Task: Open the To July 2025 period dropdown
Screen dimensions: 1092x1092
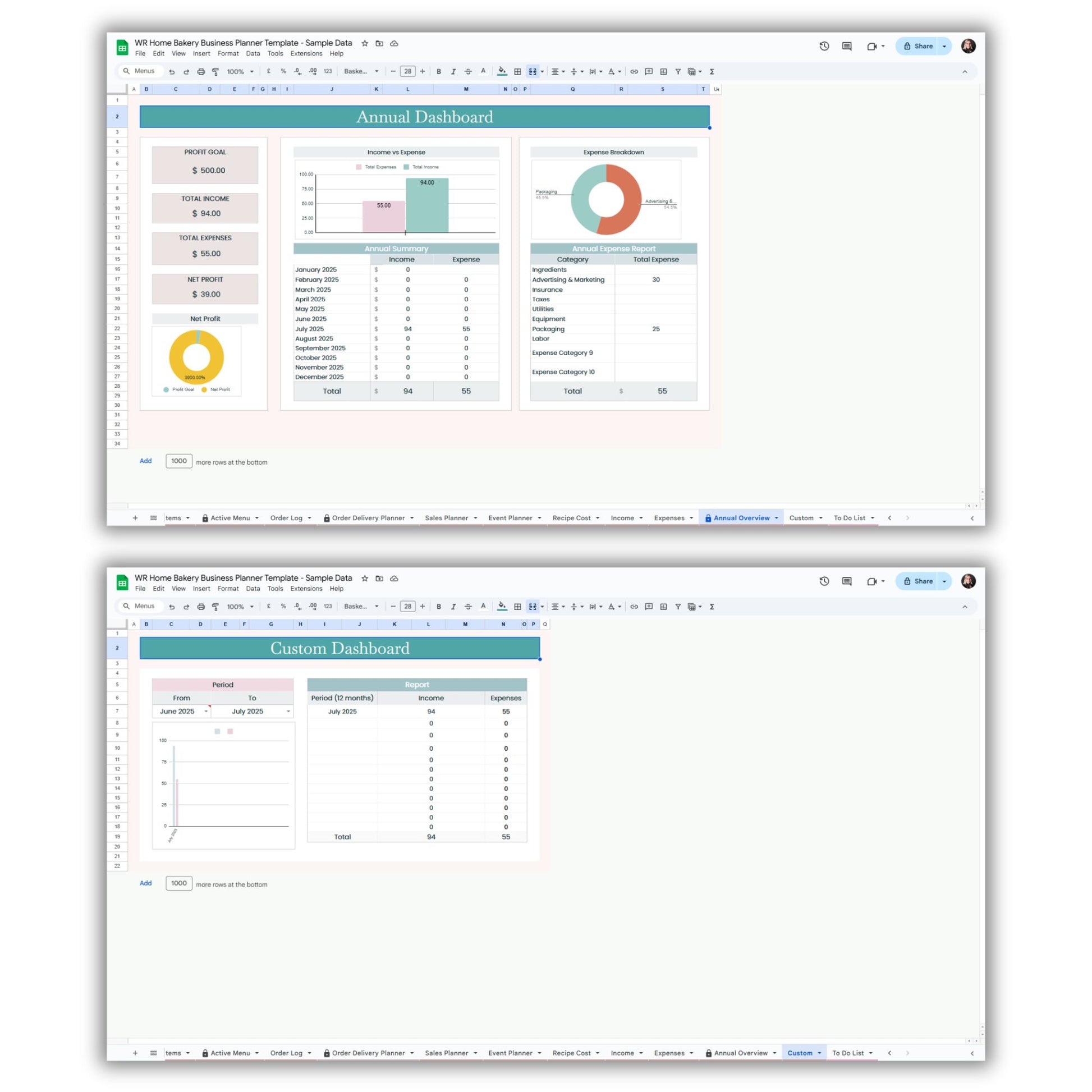Action: 288,711
